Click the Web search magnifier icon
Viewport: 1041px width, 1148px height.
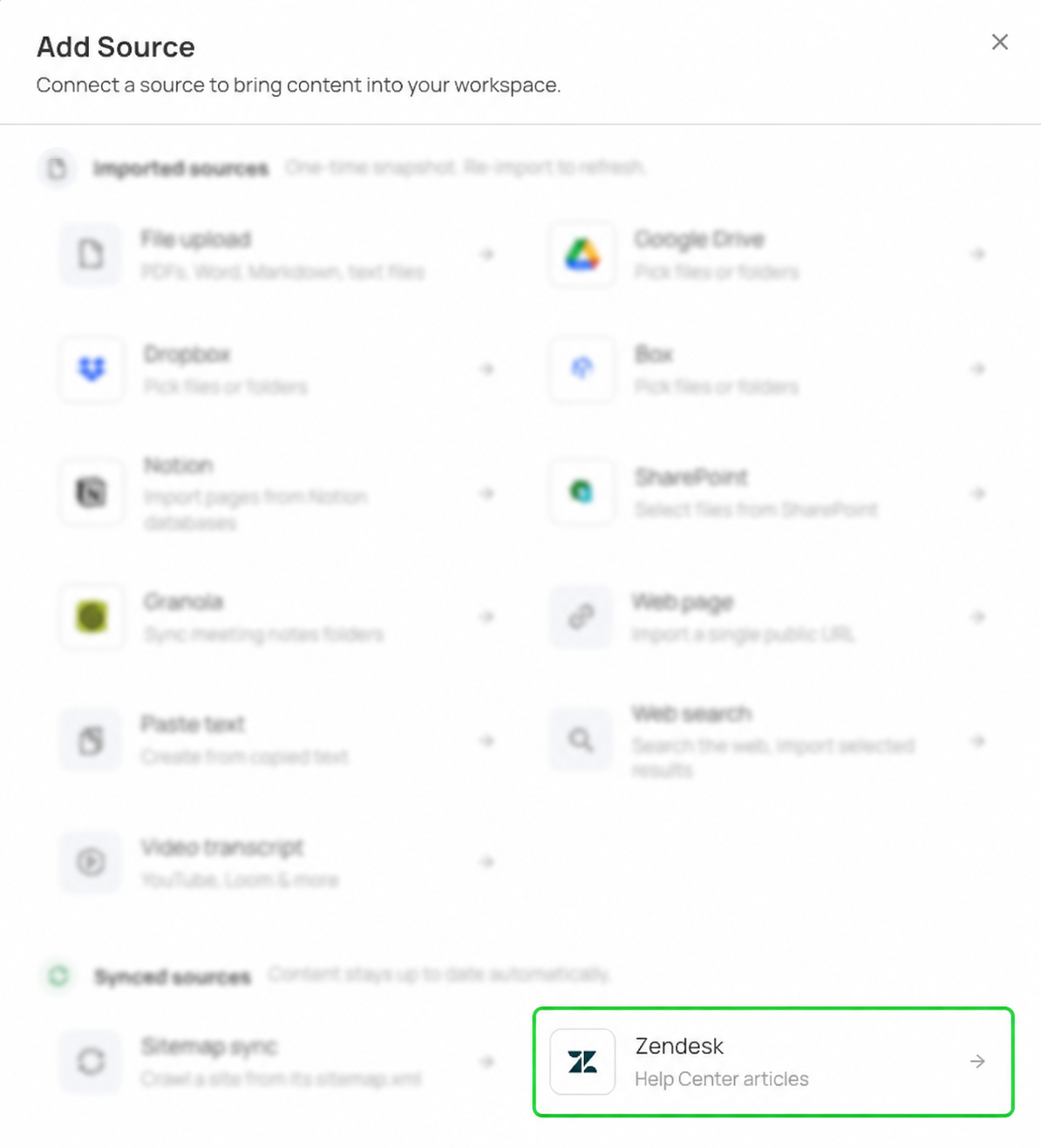(x=582, y=741)
